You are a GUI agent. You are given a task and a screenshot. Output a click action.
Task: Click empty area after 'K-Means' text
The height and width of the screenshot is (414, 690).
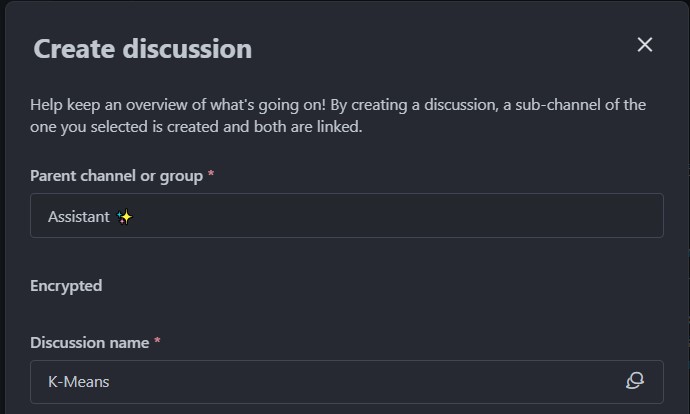pos(350,381)
